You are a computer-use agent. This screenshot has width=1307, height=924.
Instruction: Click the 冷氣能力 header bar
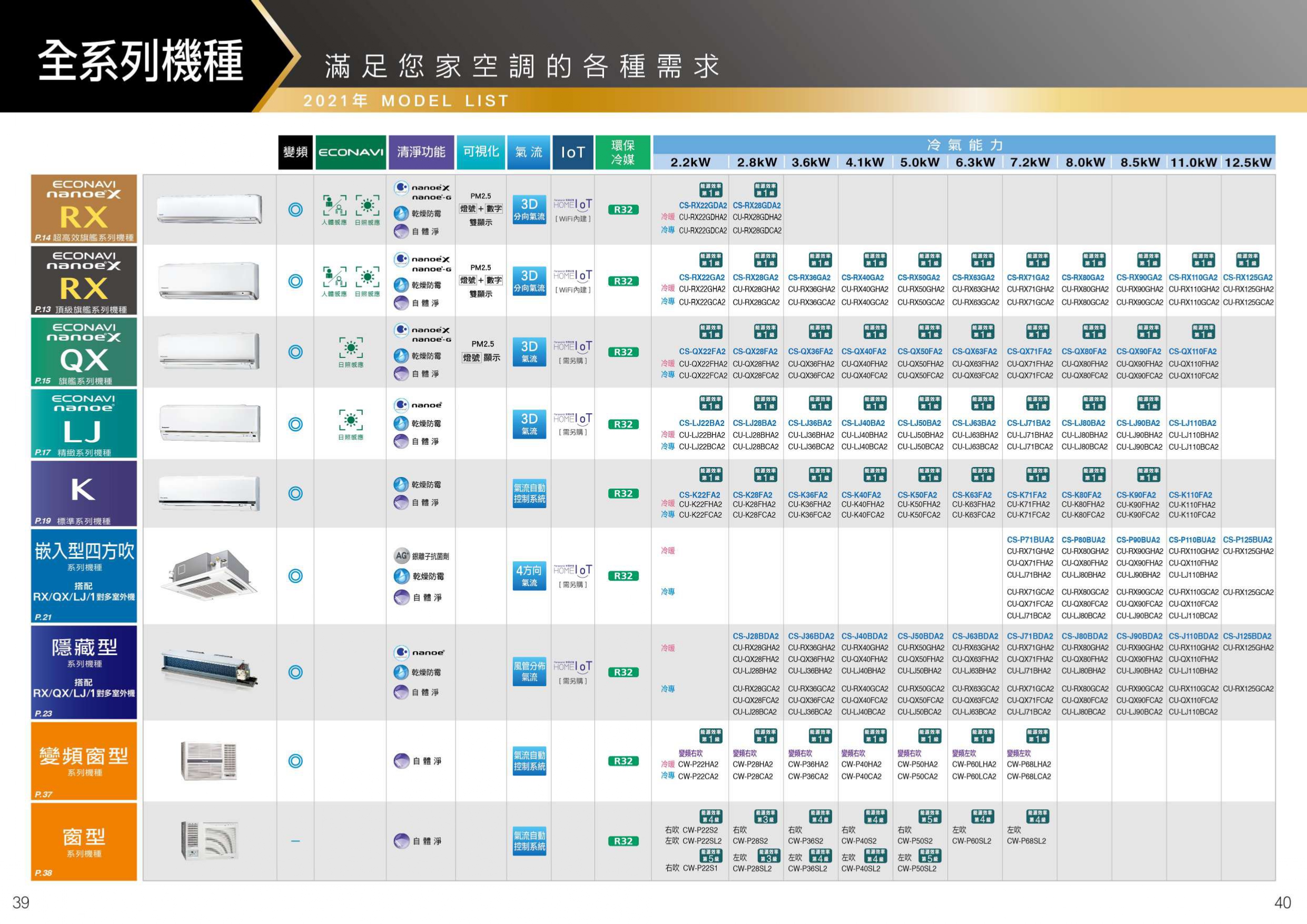(x=964, y=145)
